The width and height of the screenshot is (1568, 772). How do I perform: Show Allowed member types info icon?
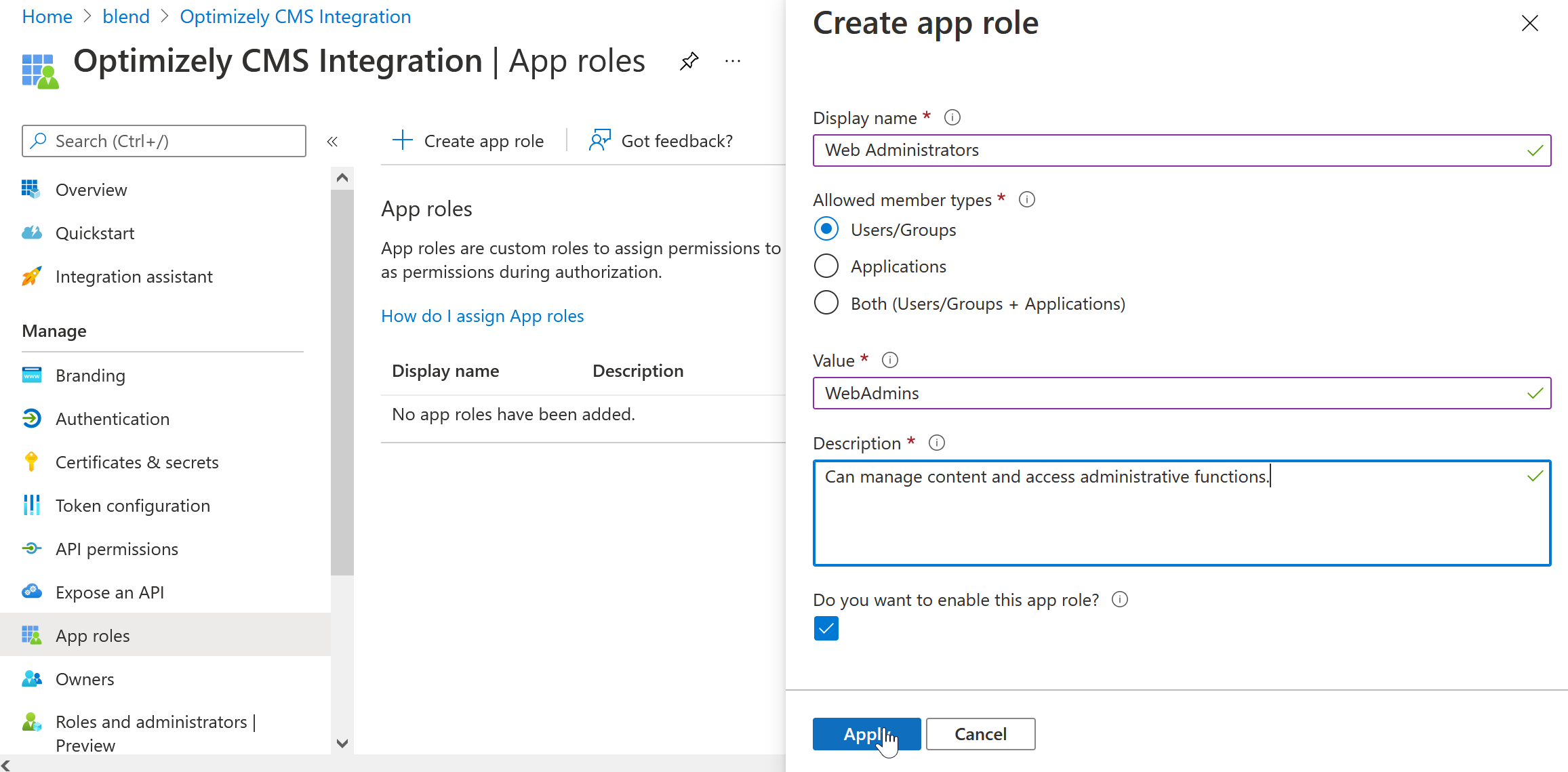(x=1027, y=199)
